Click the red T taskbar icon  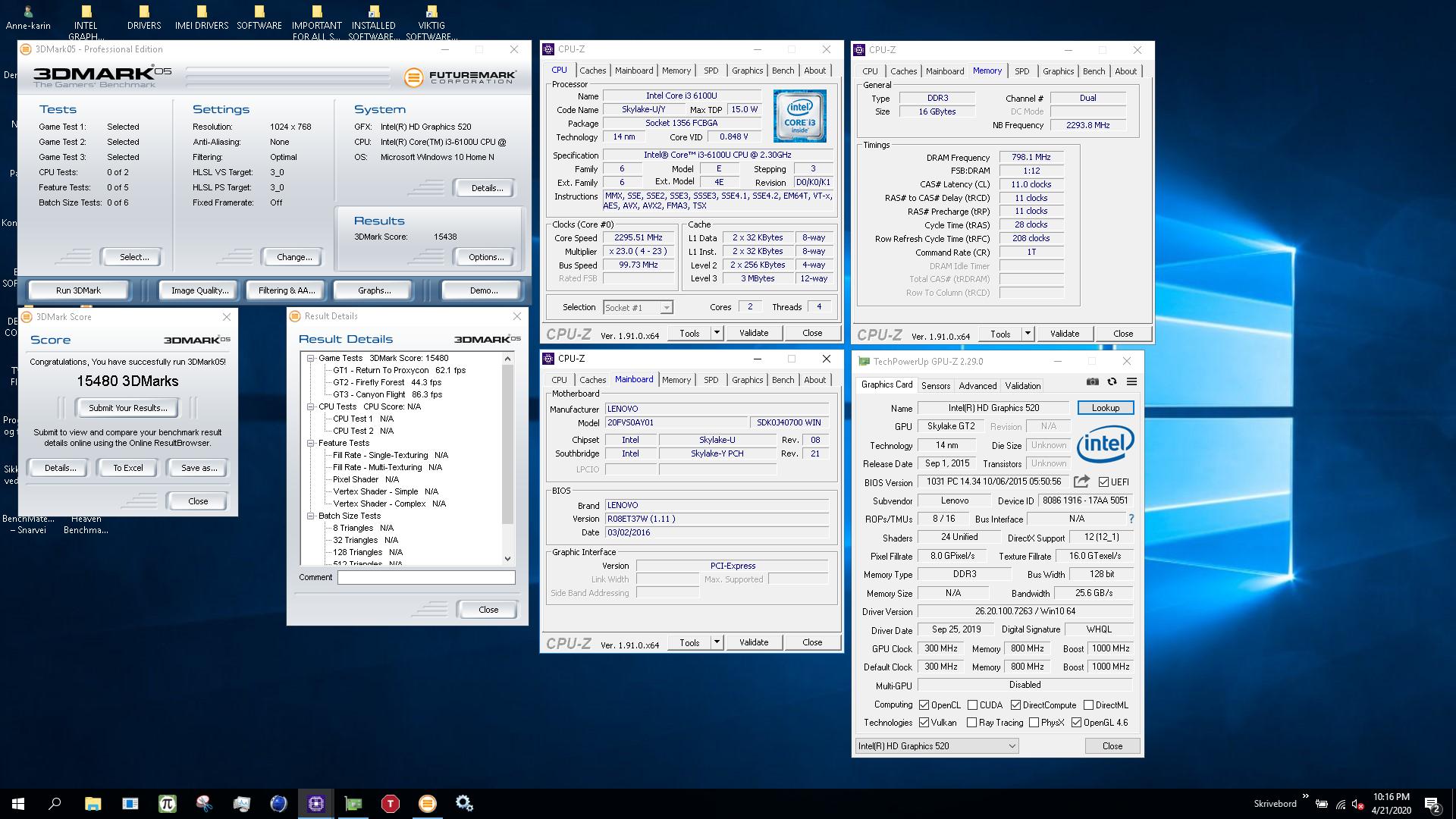coord(390,804)
